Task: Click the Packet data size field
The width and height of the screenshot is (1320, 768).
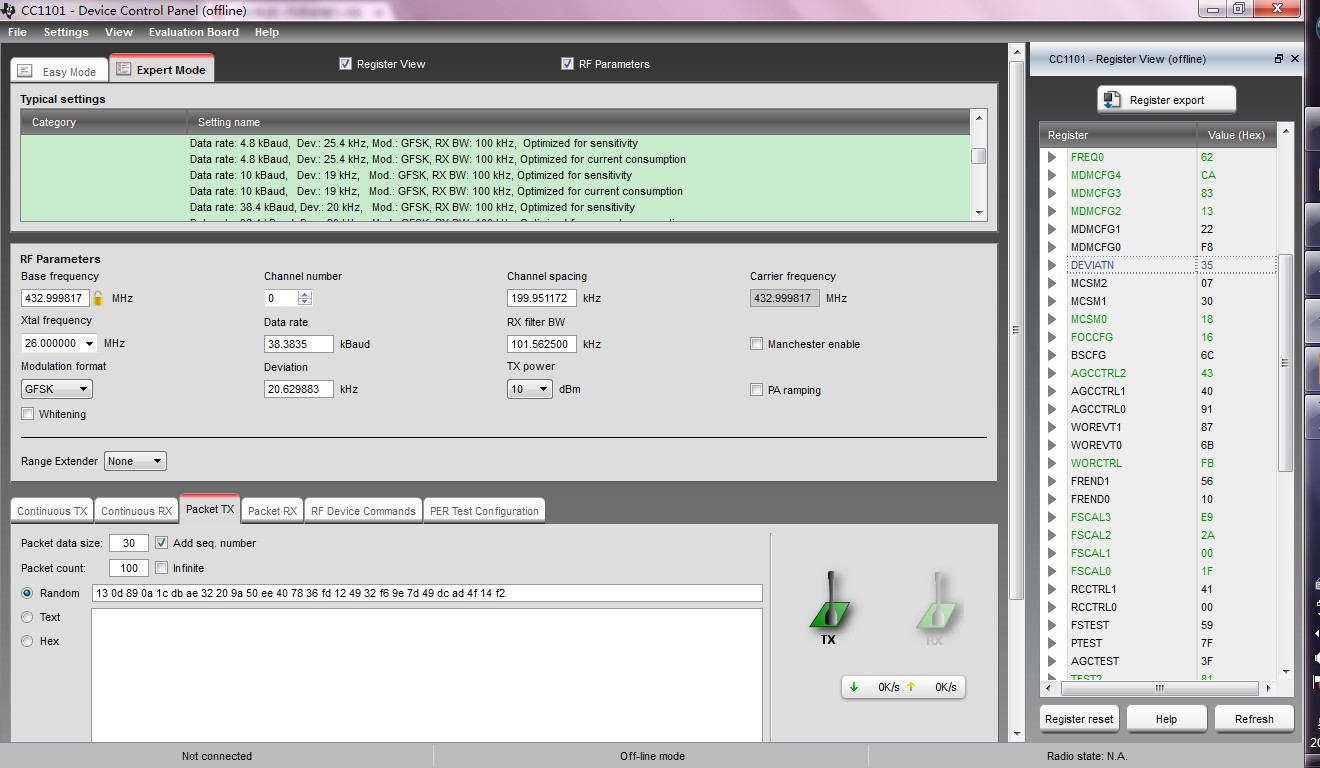Action: coord(129,543)
